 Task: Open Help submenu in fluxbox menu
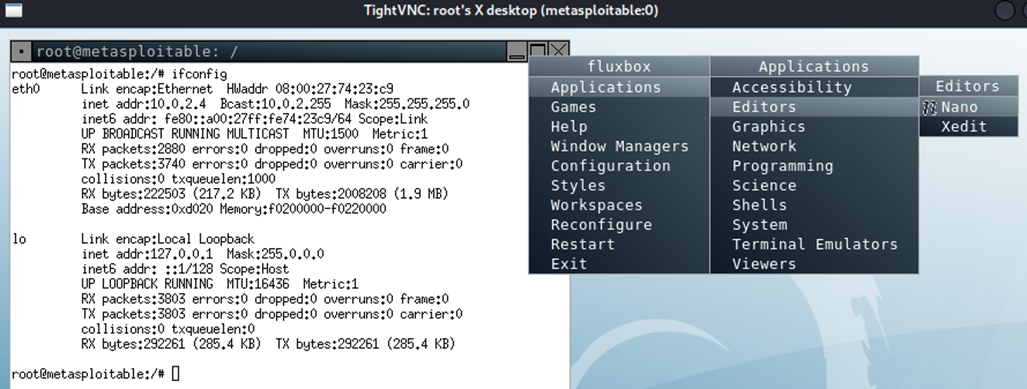tap(619, 126)
